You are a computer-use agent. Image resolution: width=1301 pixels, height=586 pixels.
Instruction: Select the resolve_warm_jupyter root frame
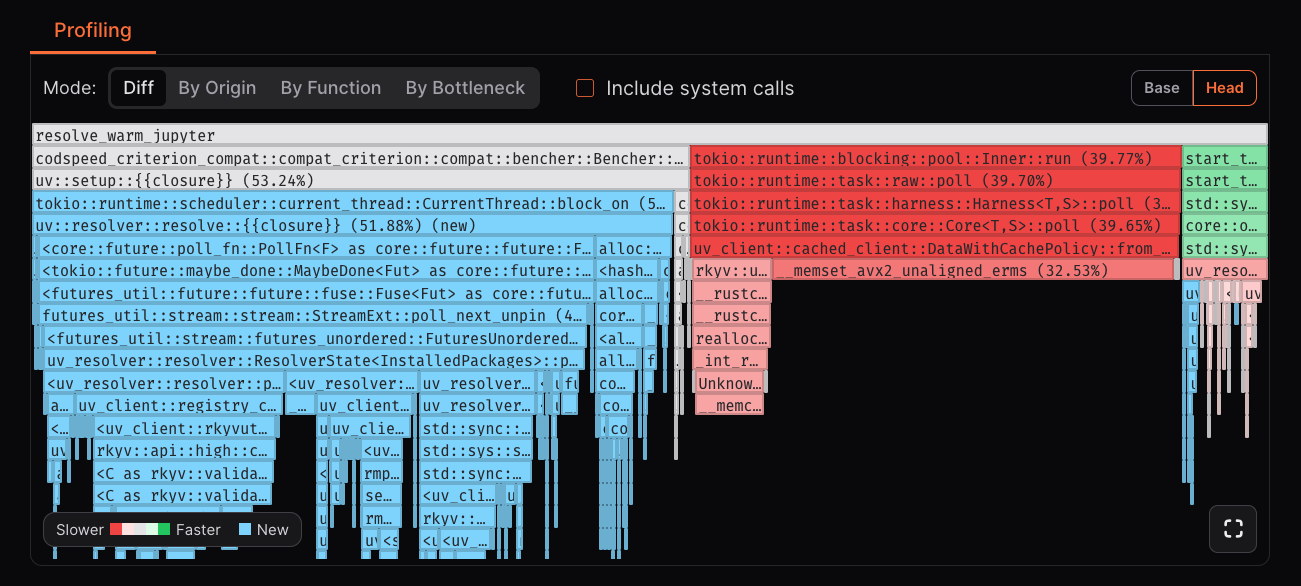650,135
